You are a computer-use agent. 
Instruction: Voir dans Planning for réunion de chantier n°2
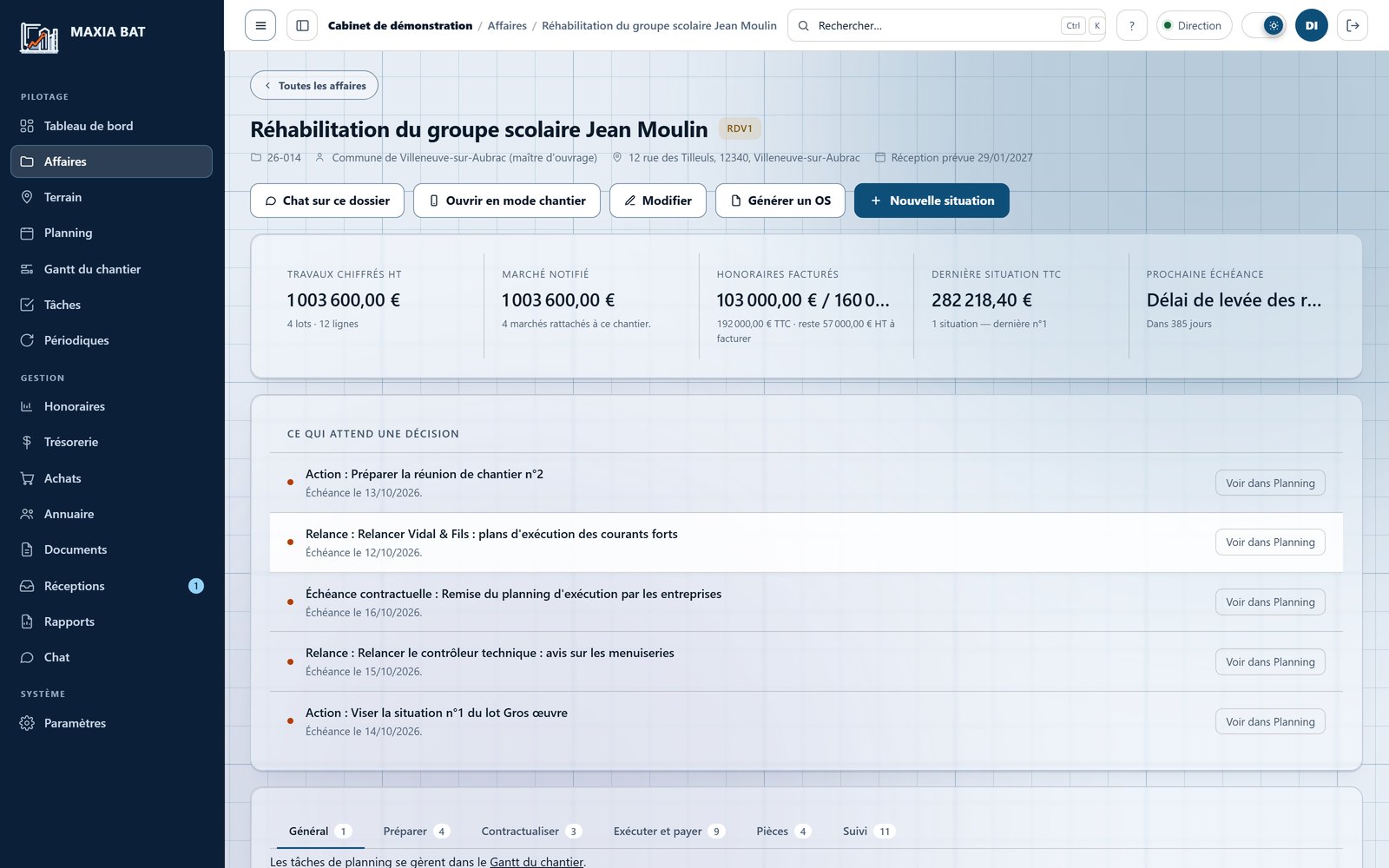(1270, 483)
